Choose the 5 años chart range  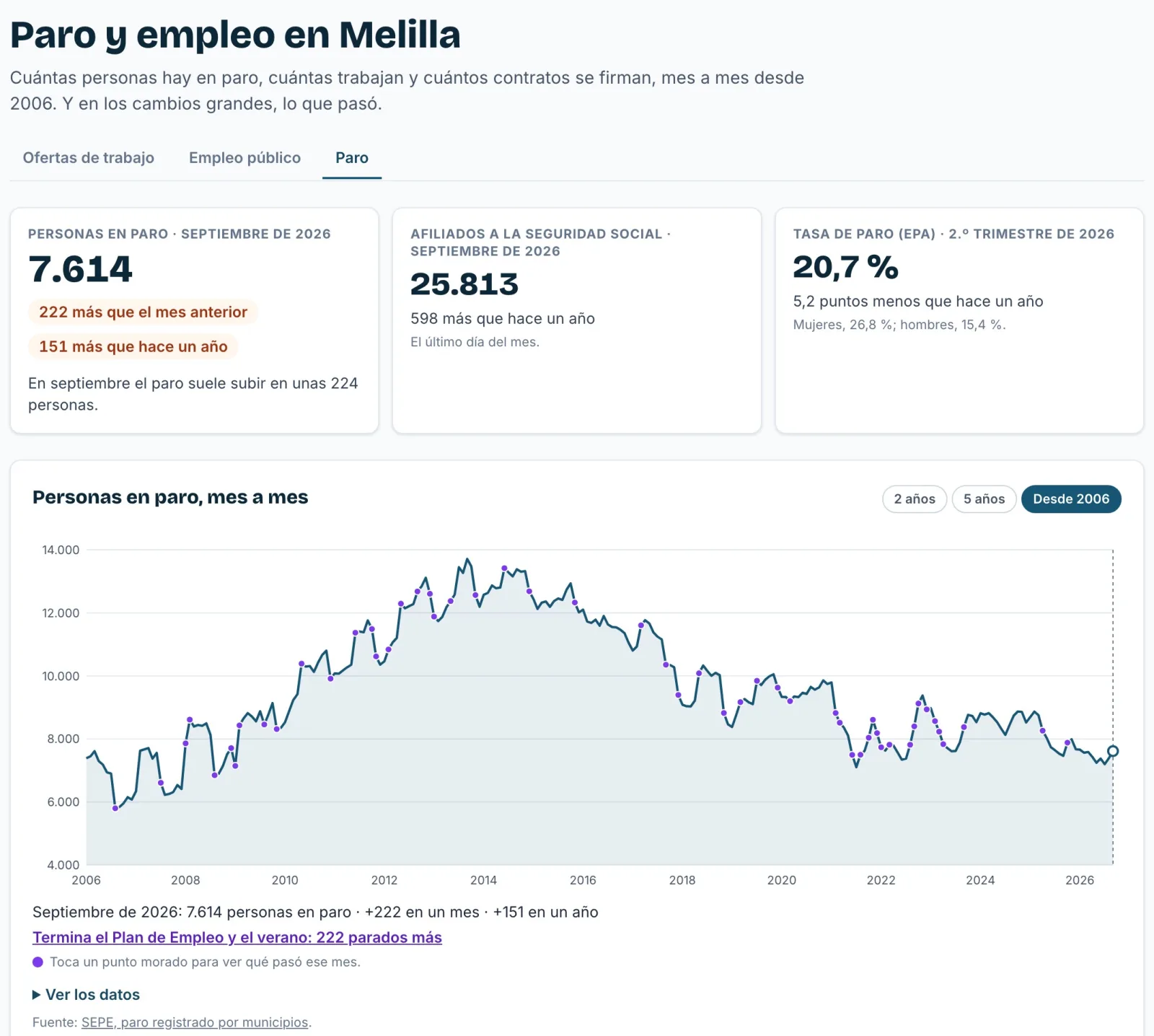[x=984, y=499]
